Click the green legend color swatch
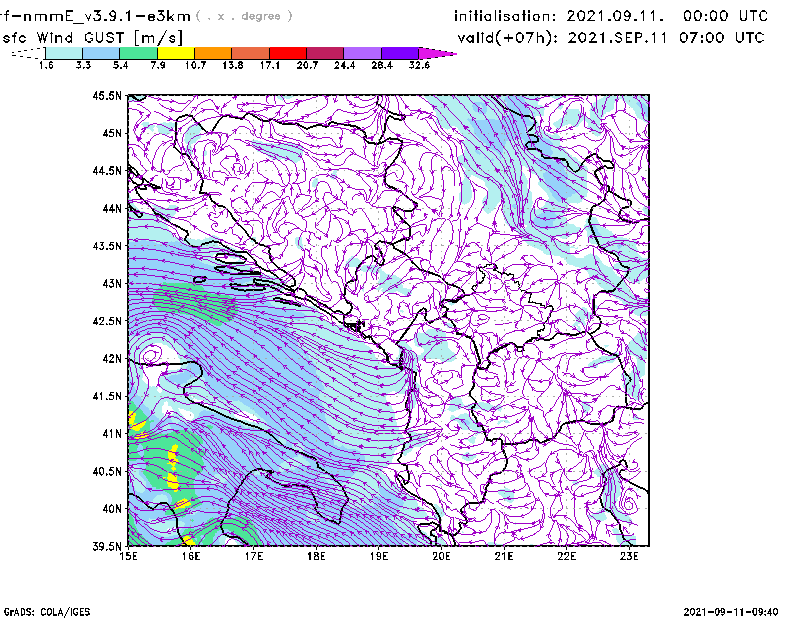The height and width of the screenshot is (618, 800). (139, 53)
